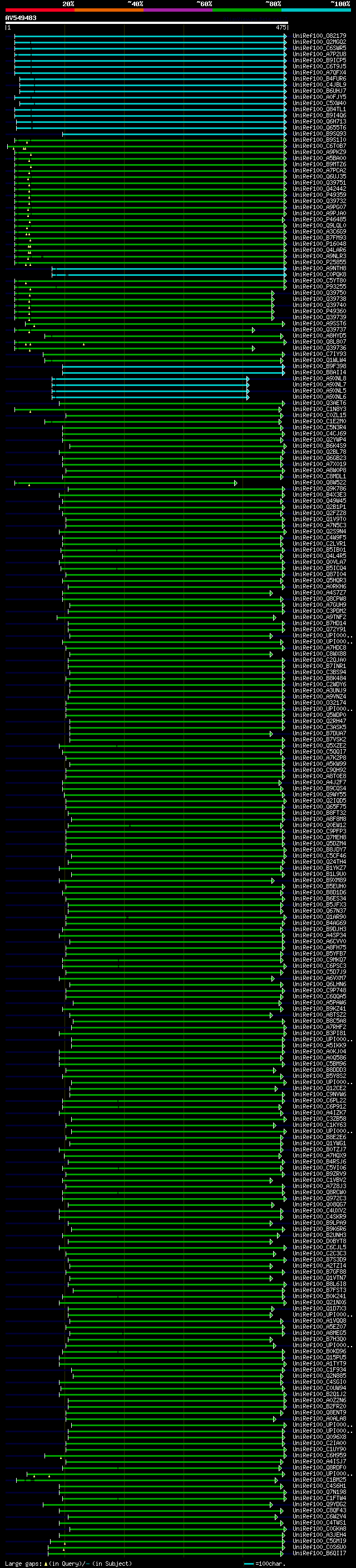Select the UniRef100_Q39750 label
The height and width of the screenshot is (1568, 356).
pyautogui.click(x=319, y=293)
